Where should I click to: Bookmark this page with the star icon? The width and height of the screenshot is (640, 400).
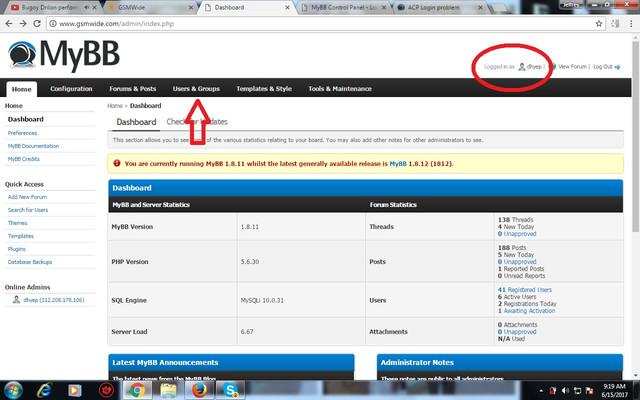pyautogui.click(x=599, y=24)
